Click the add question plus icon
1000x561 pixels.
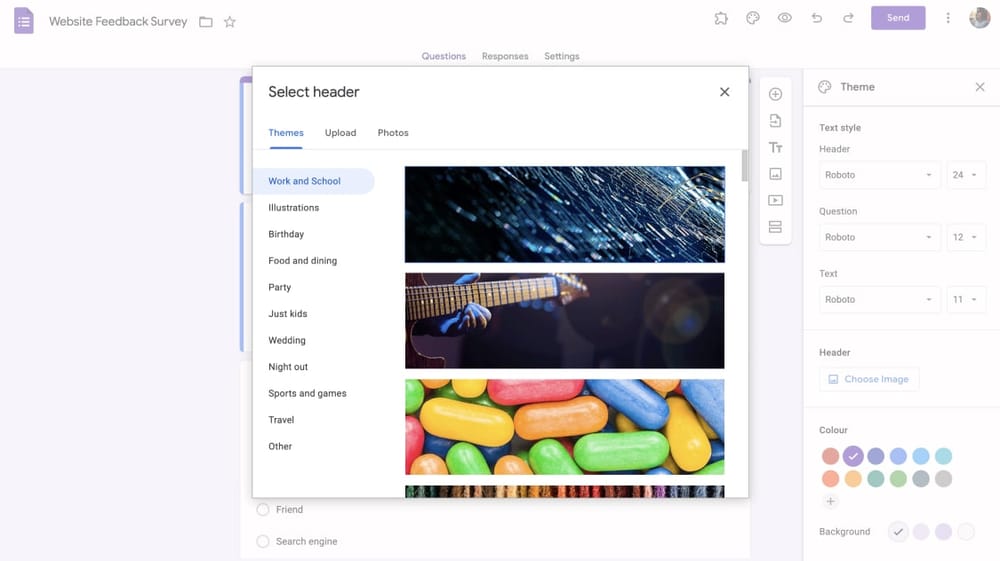click(x=775, y=94)
